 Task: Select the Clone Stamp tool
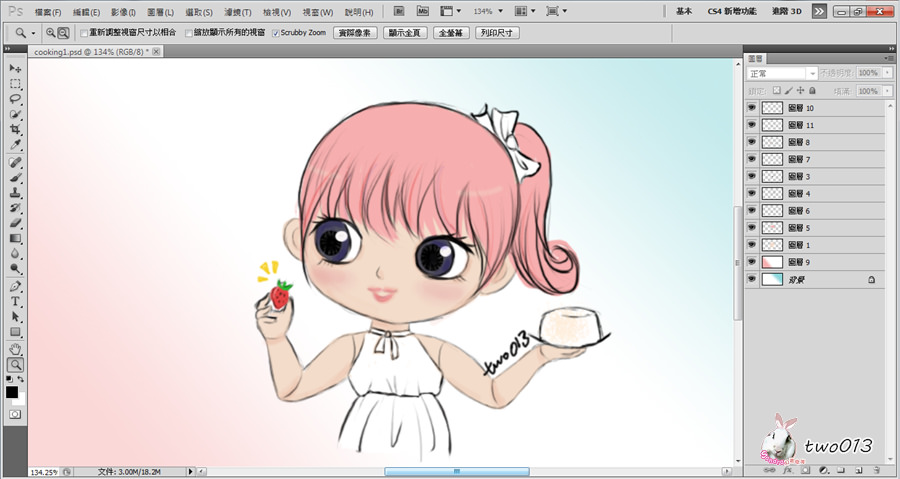click(x=15, y=192)
